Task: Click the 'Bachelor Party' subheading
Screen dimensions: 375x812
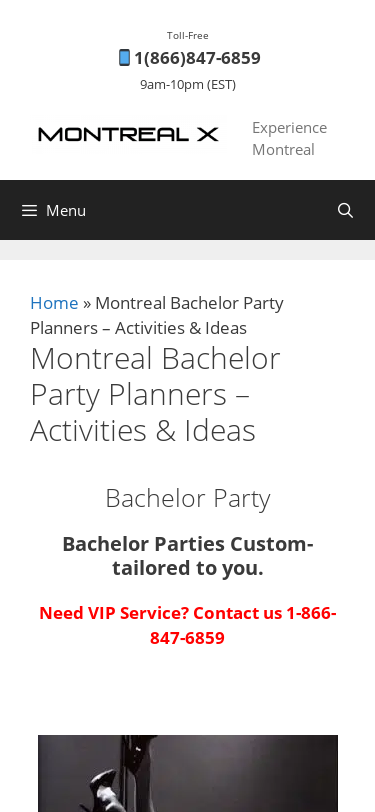Action: (x=188, y=499)
